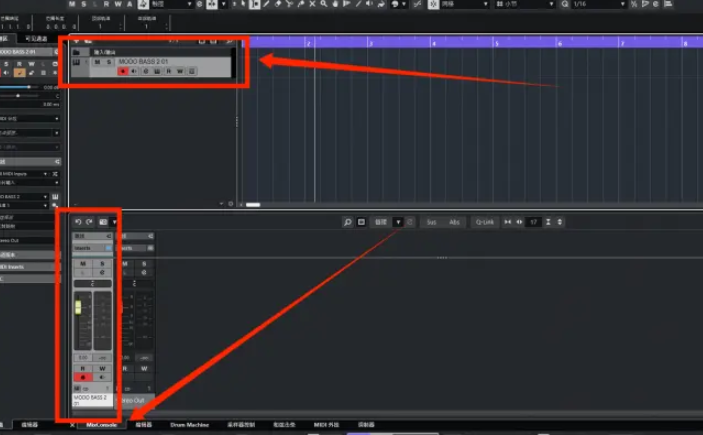Toggle Write automation on MODO BASS track
The width and height of the screenshot is (703, 435).
[180, 71]
